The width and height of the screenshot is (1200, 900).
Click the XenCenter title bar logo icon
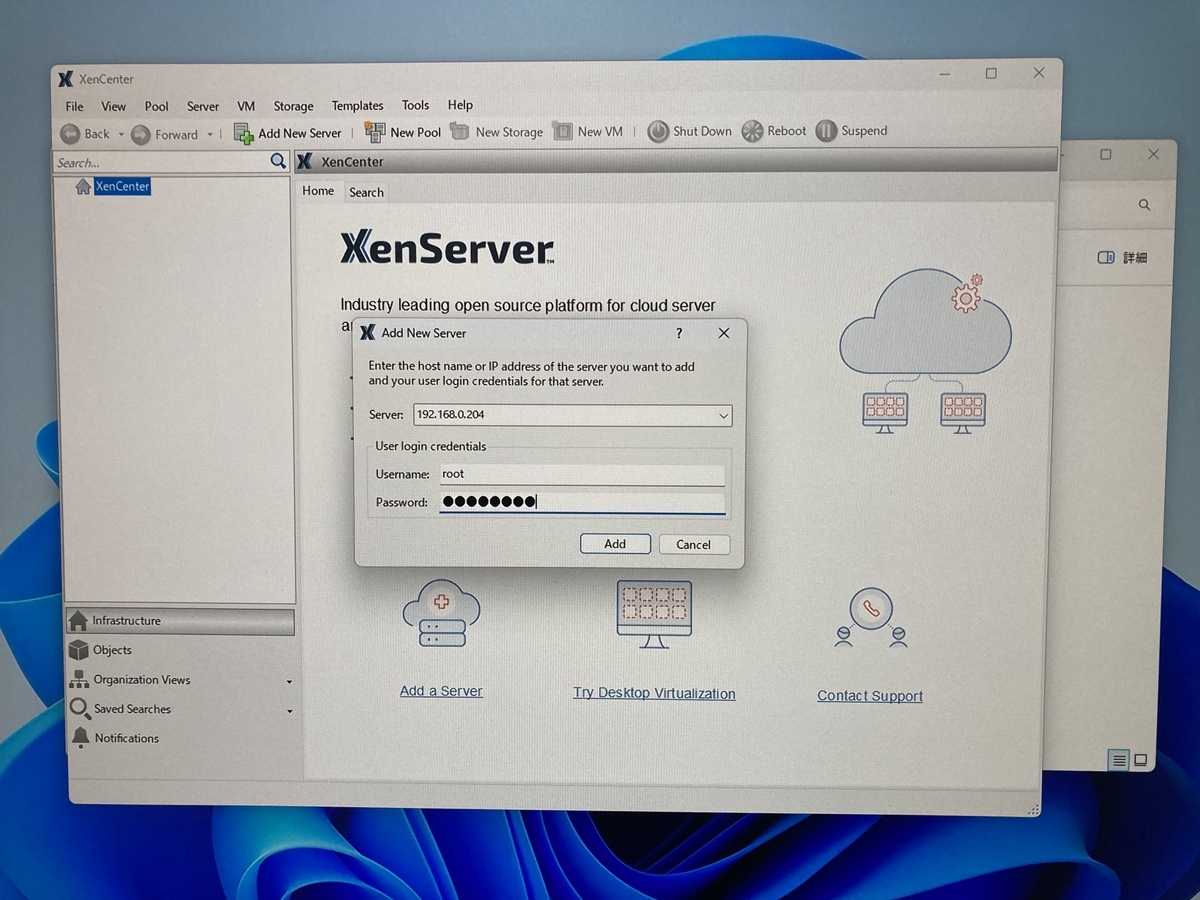[66, 79]
